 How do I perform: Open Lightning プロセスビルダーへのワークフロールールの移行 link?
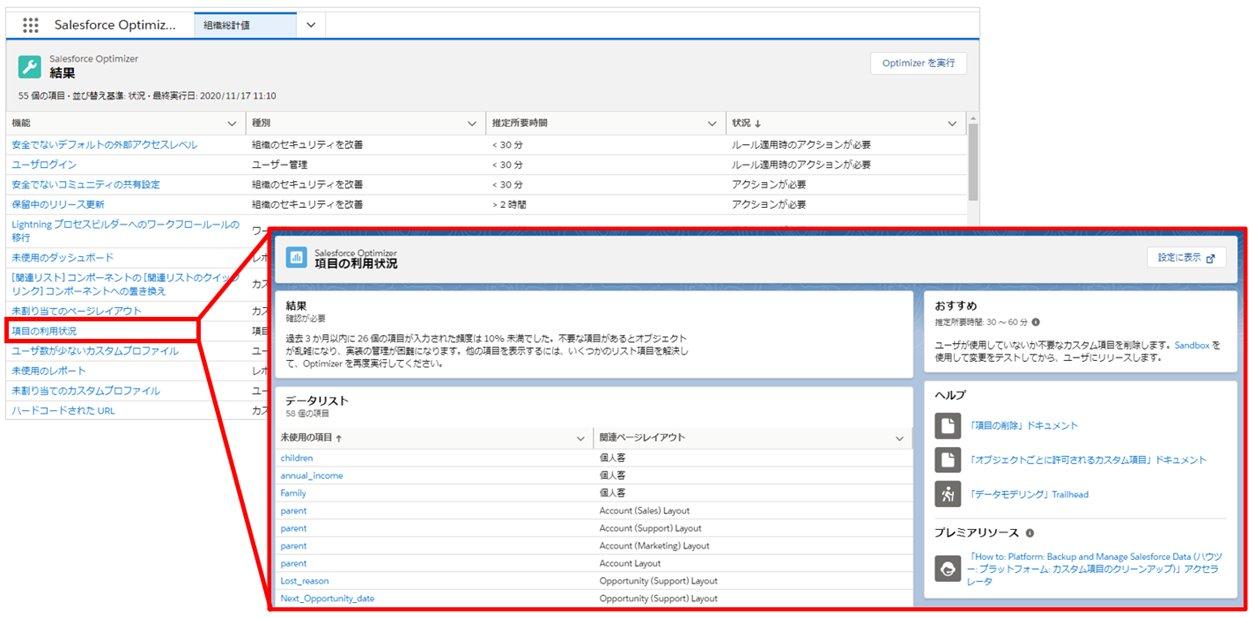coord(125,231)
